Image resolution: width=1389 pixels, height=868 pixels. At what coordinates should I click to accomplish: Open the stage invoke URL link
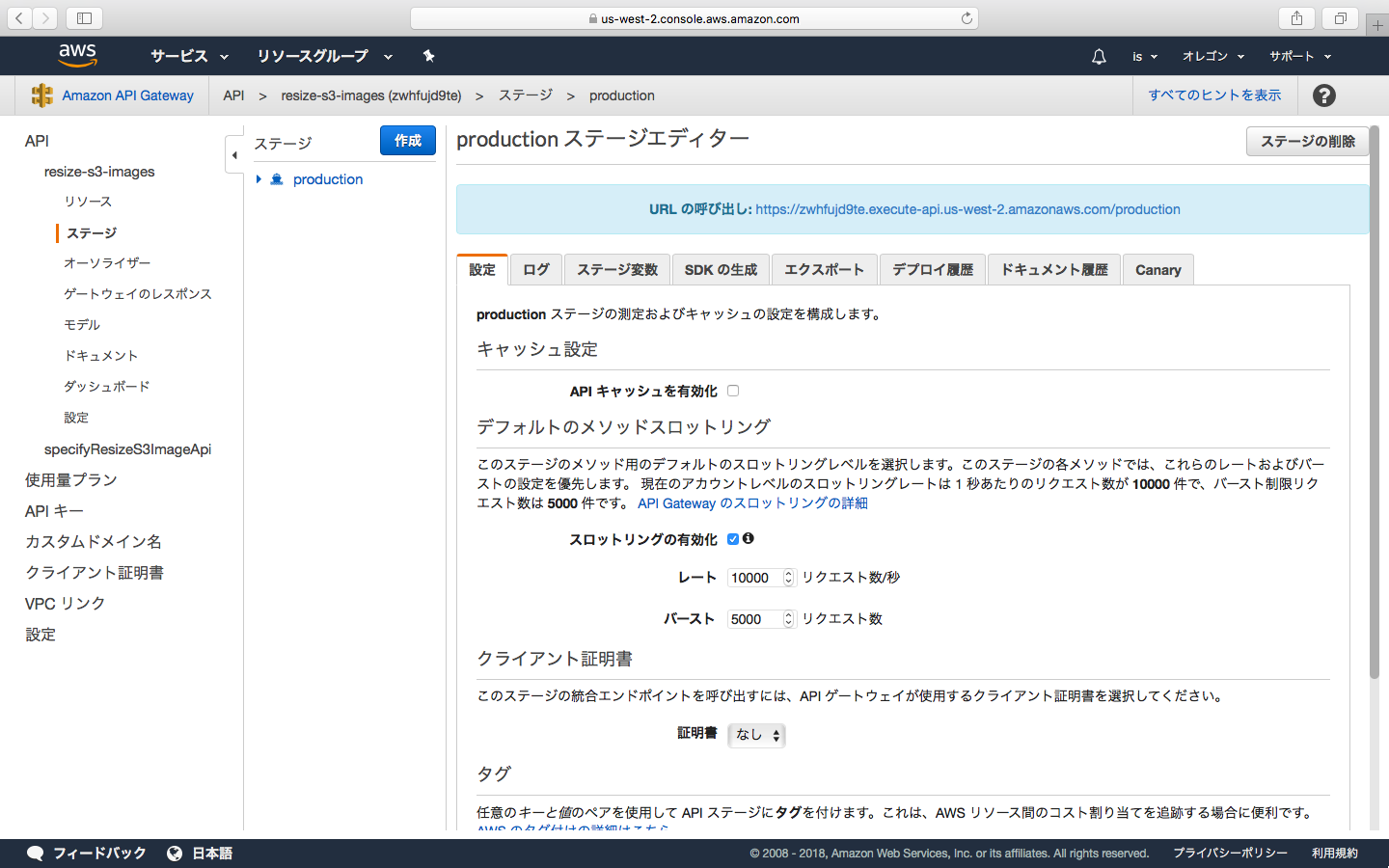(967, 209)
